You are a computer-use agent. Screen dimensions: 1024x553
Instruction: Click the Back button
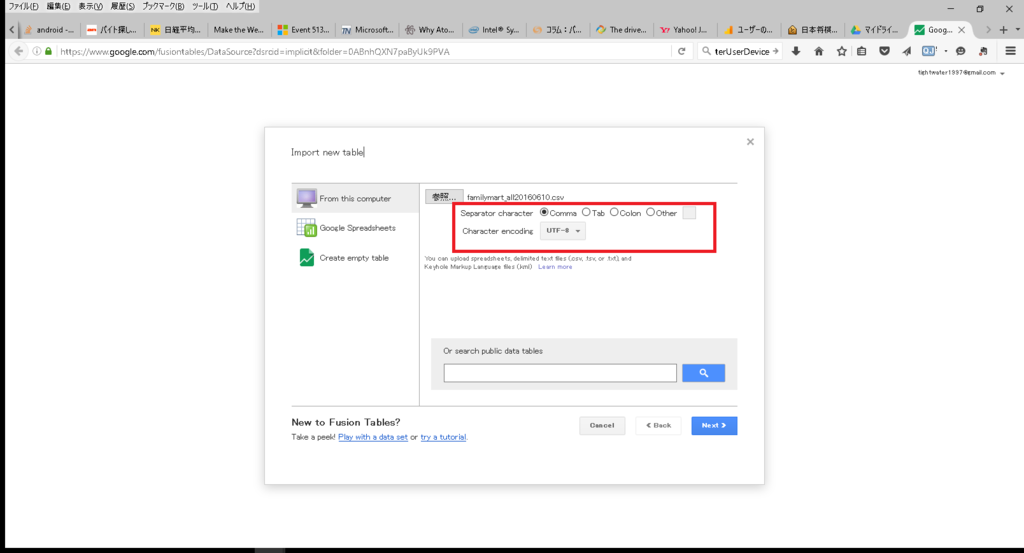pyautogui.click(x=658, y=425)
